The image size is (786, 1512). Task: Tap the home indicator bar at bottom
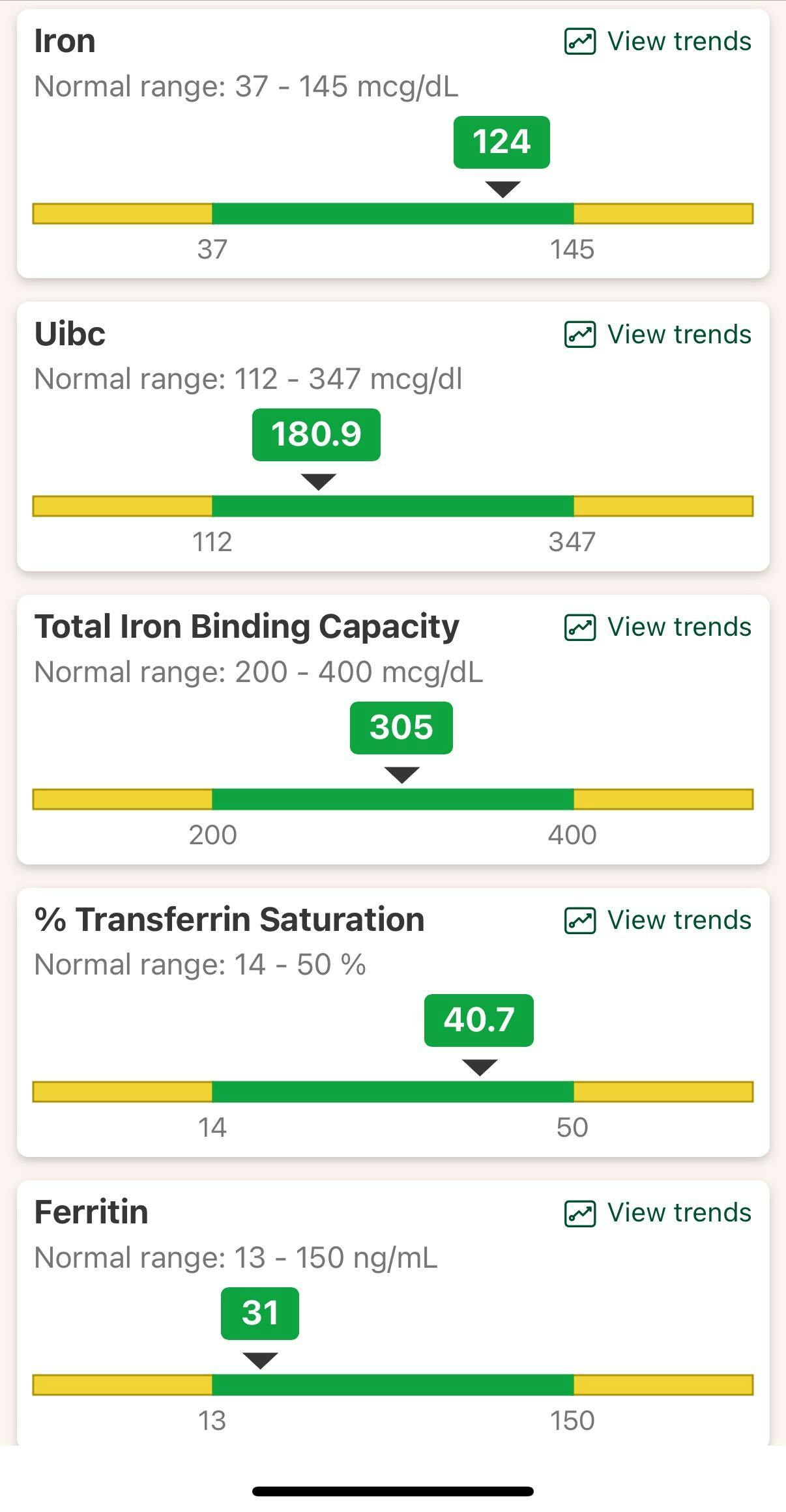(393, 1491)
